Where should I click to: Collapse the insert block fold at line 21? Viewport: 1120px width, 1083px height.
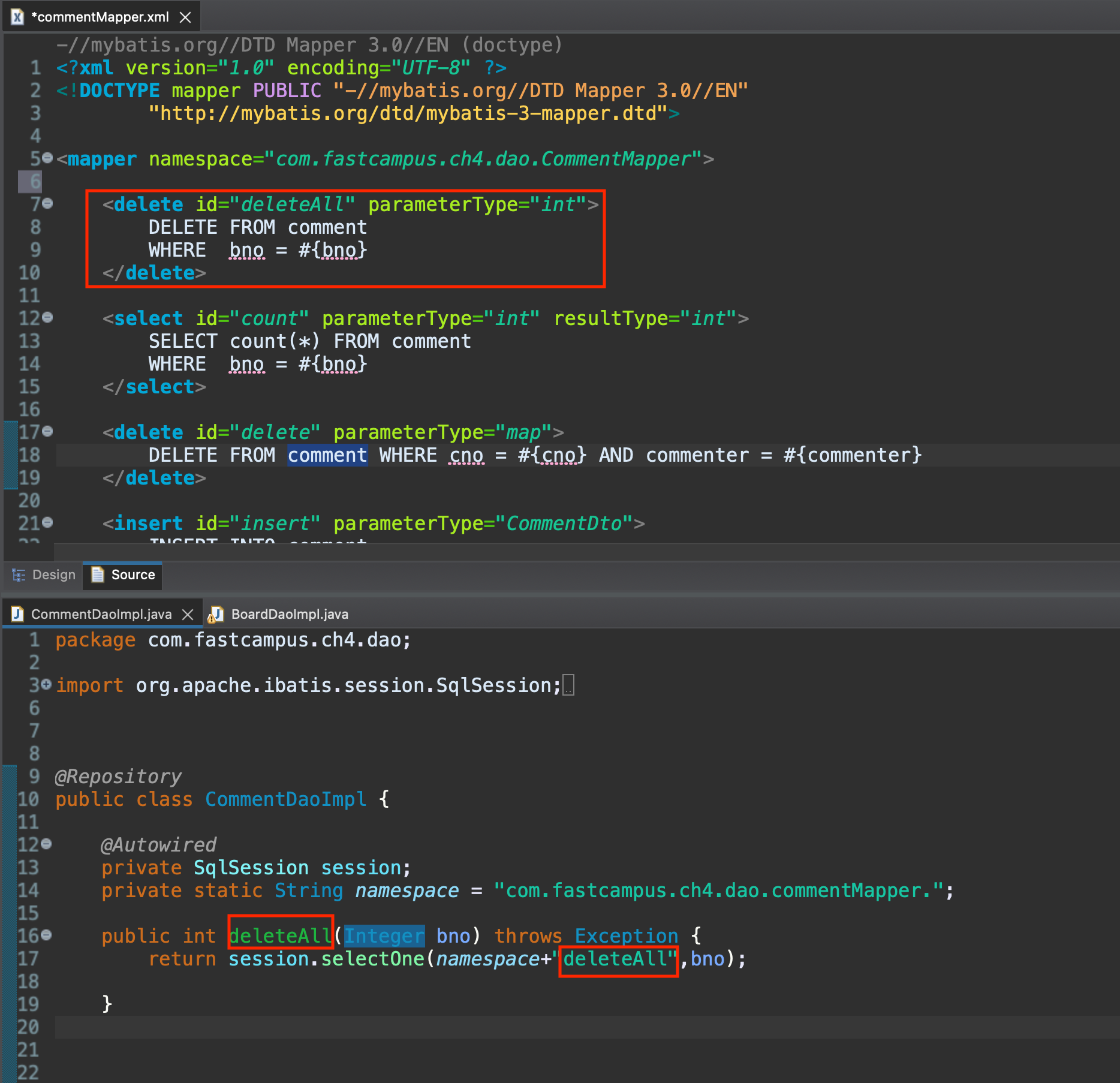pyautogui.click(x=47, y=523)
